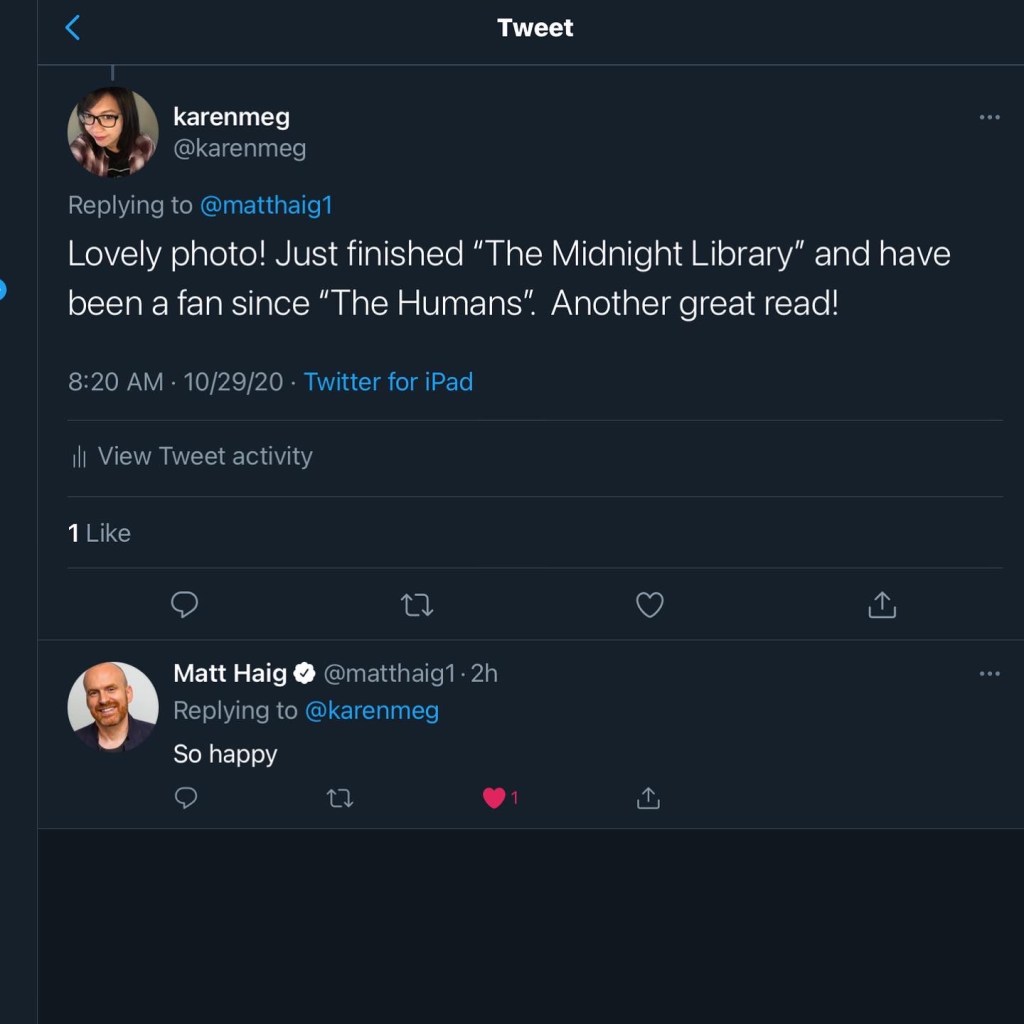Open the @karenmeg mention link

(x=371, y=711)
